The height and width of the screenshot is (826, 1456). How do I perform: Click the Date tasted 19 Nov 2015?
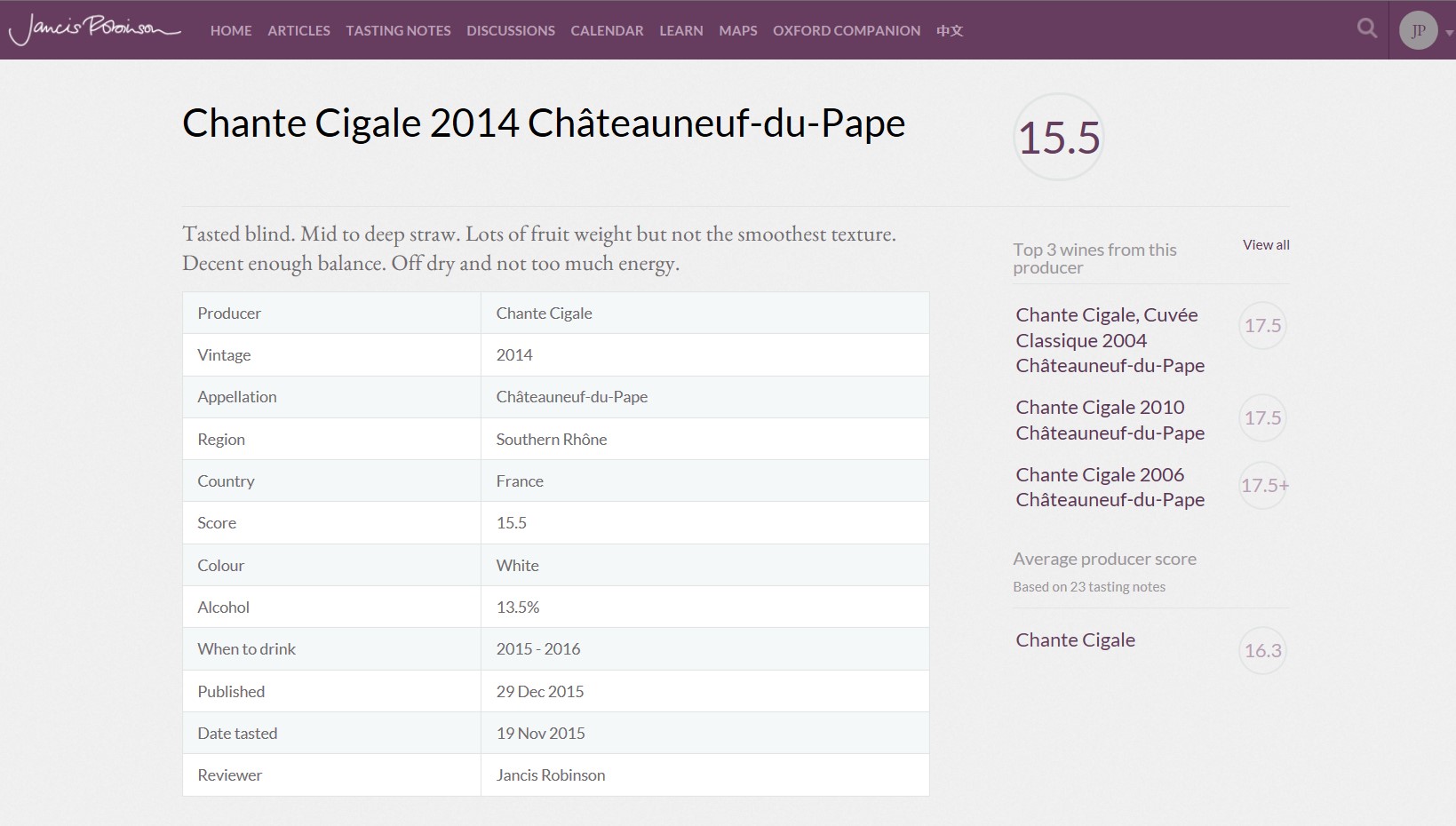coord(540,733)
